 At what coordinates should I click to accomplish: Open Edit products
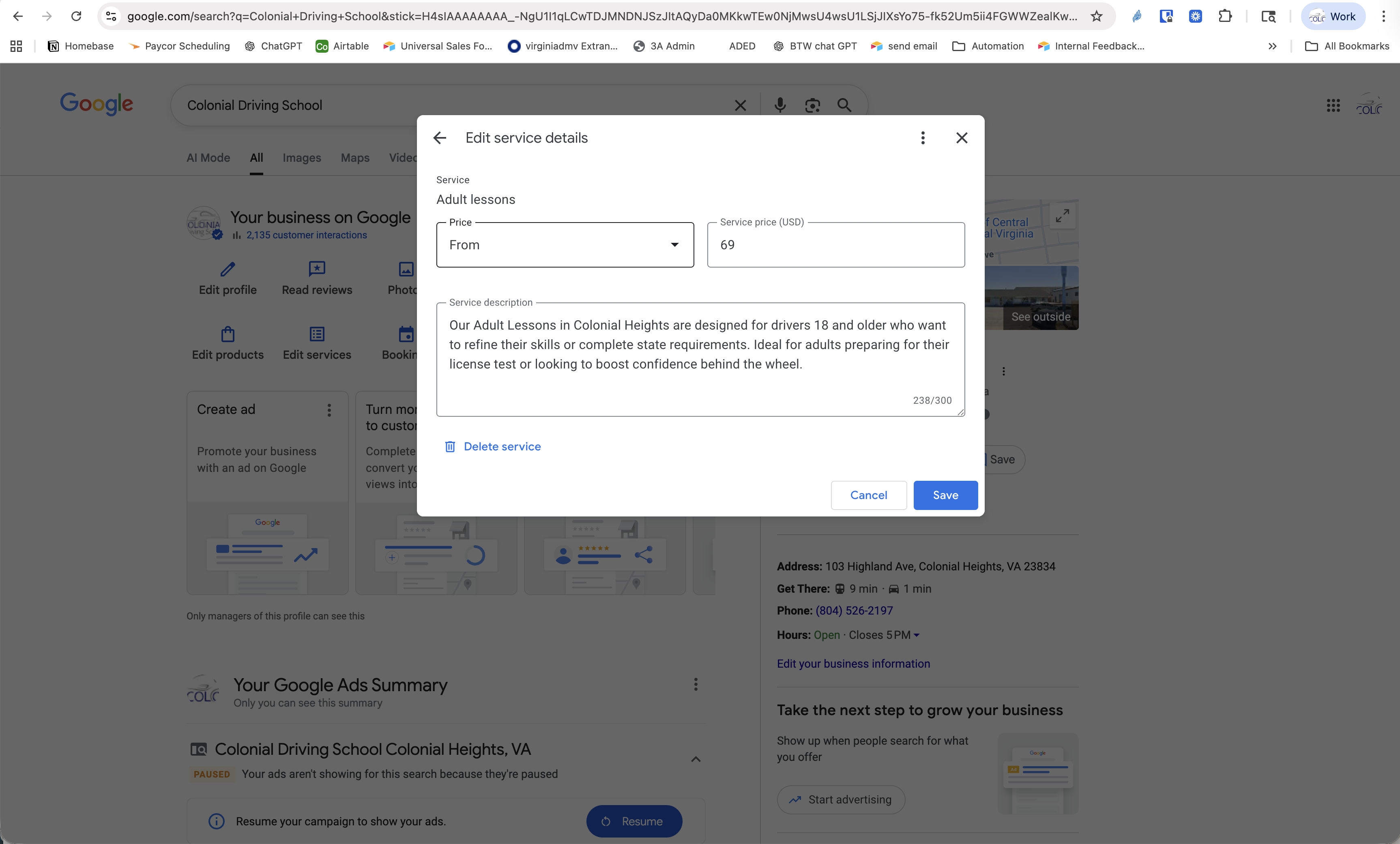point(227,344)
